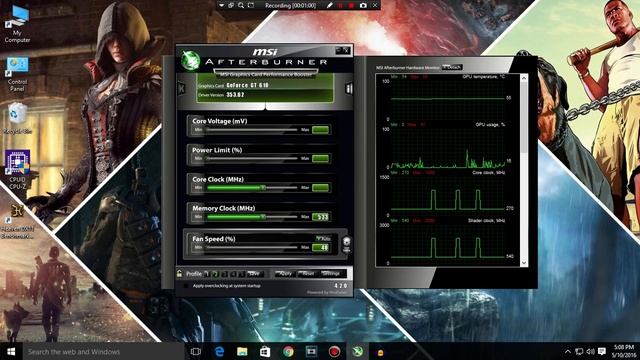Minimize the Afterburner window
Viewport: 640px width, 360px height.
[339, 50]
